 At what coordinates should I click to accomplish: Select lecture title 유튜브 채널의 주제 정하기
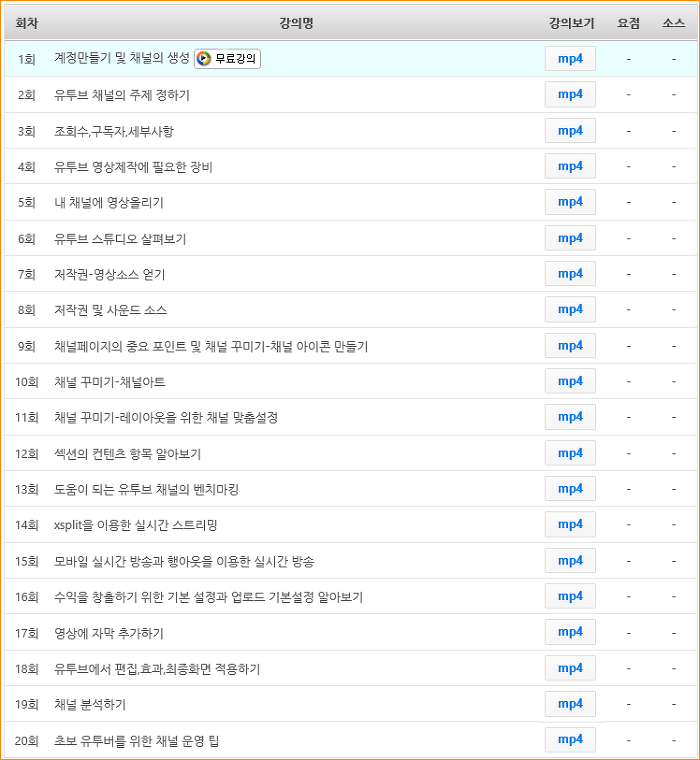coord(122,95)
